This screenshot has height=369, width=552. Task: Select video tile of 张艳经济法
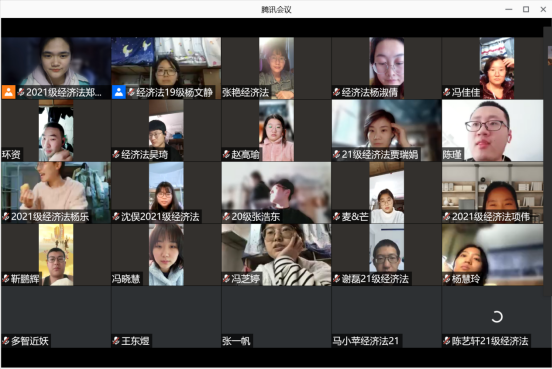(276, 68)
